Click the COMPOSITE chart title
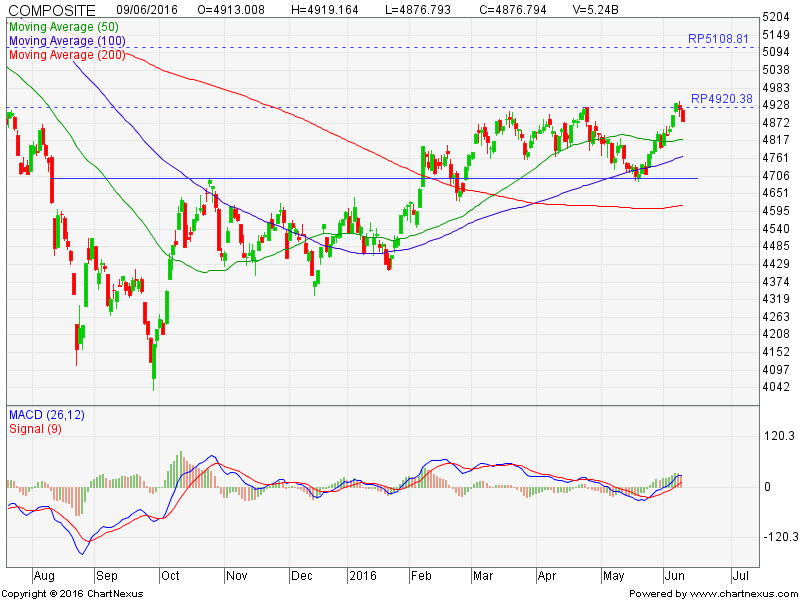Viewport: 800px width, 600px height. [52, 10]
